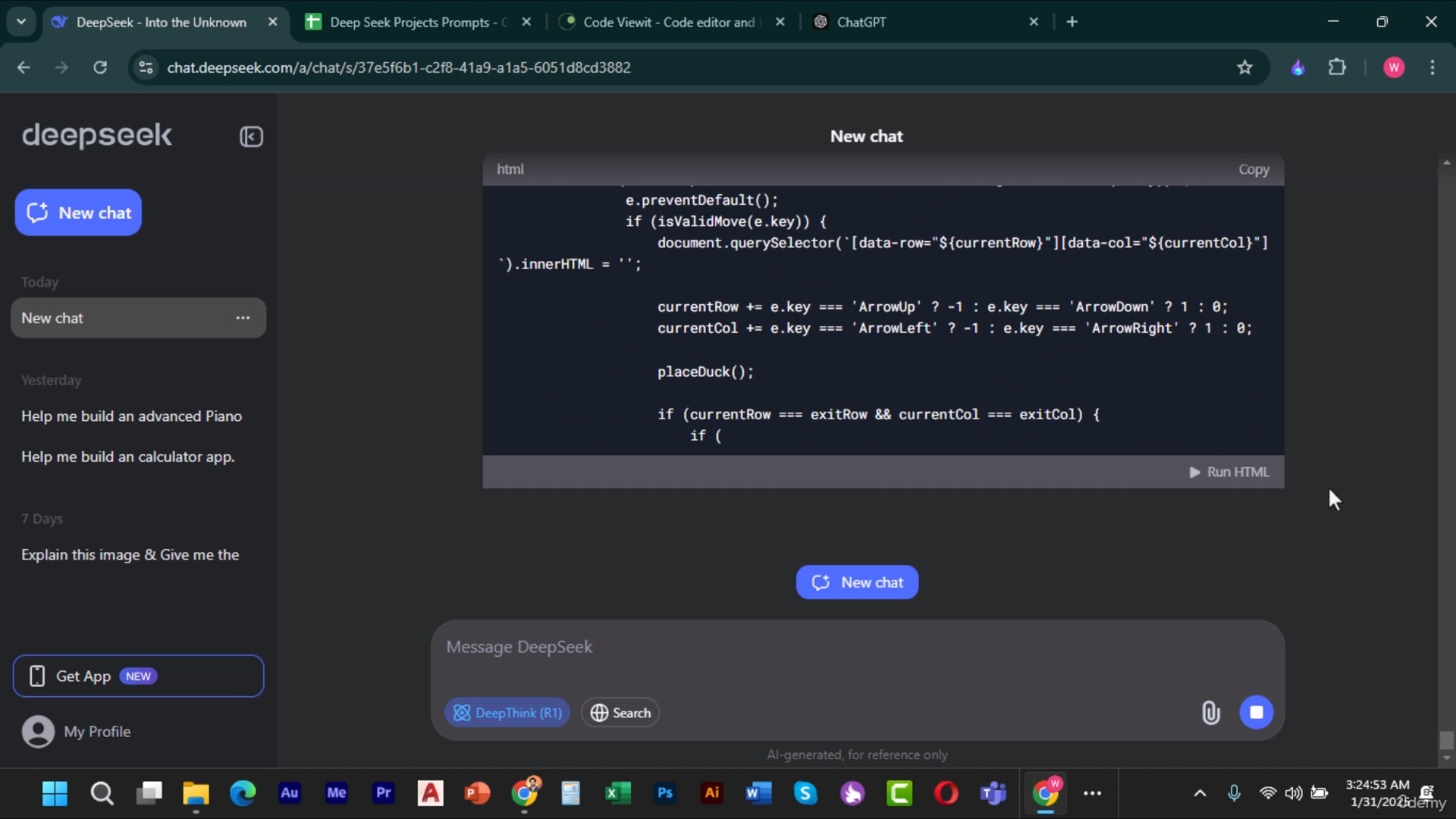This screenshot has width=1456, height=819.
Task: Stop the response generation
Action: tap(1256, 713)
